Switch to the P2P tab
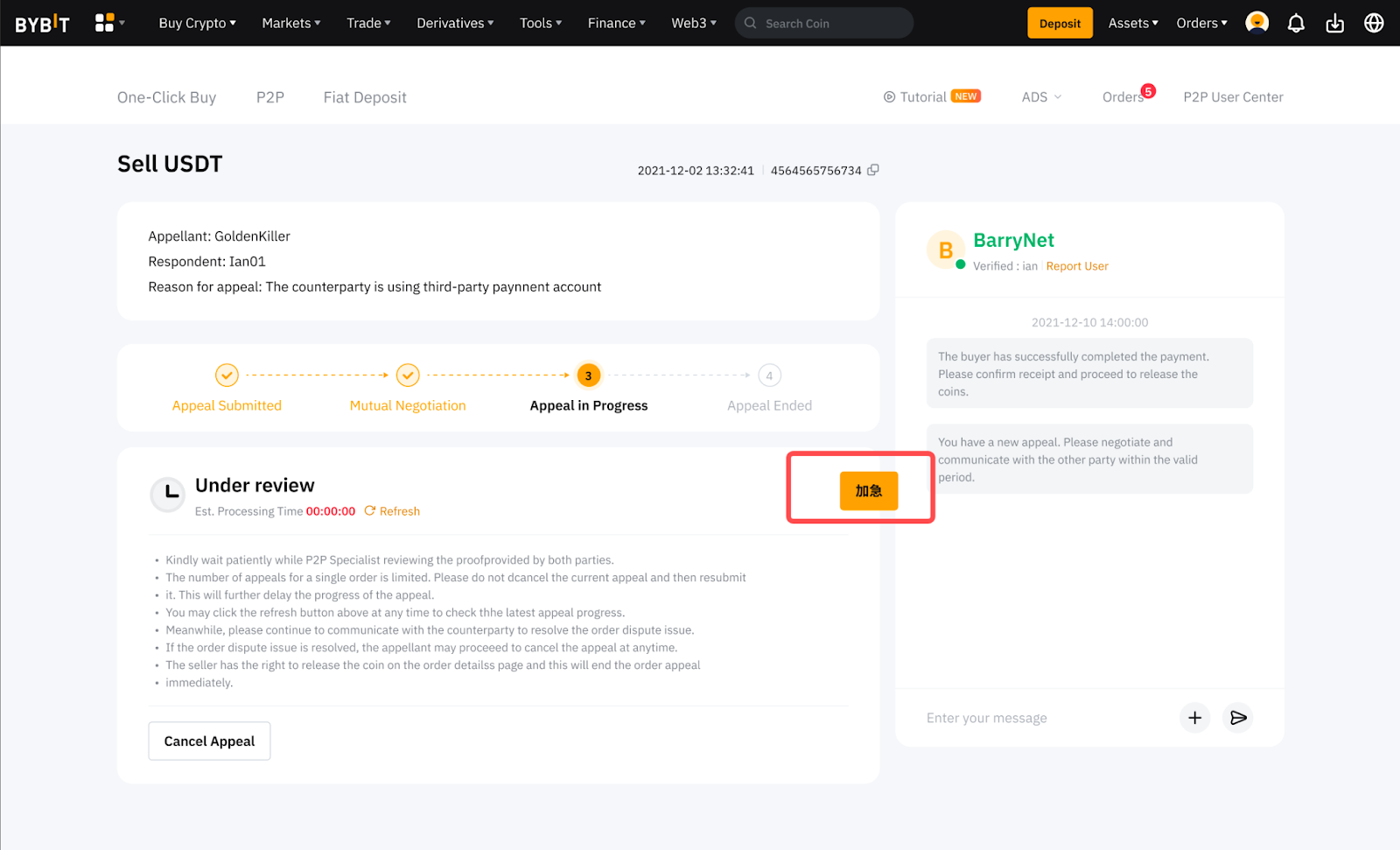Screen dimensions: 1400x850 (x=269, y=97)
